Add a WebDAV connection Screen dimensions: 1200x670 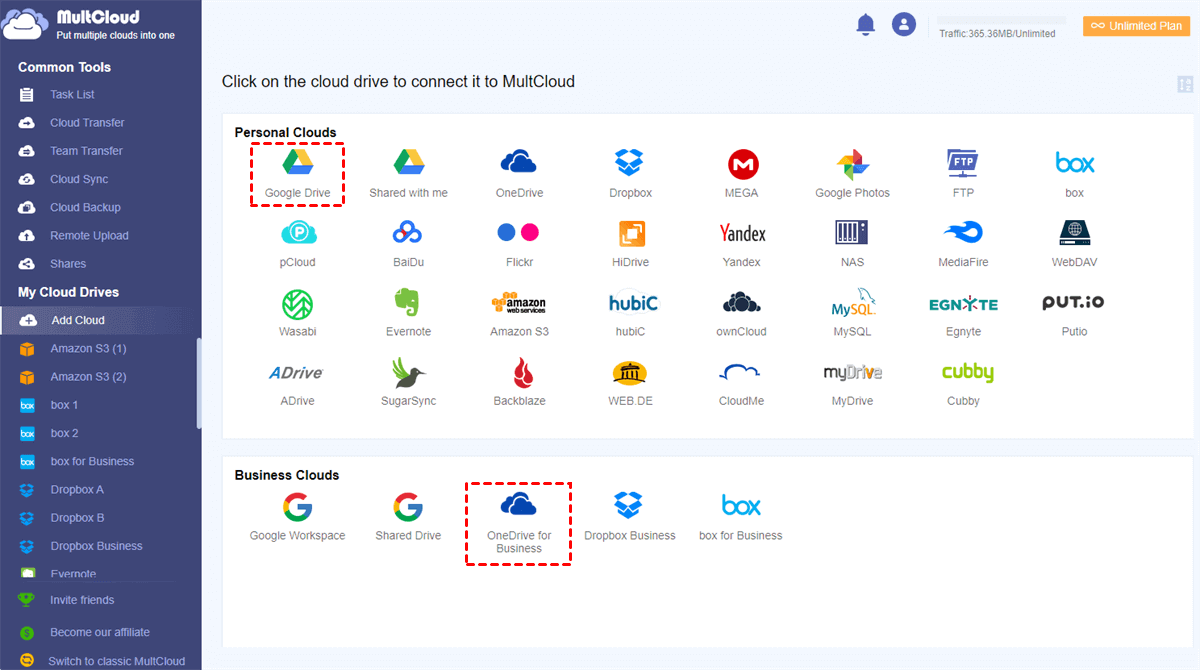pyautogui.click(x=1074, y=243)
